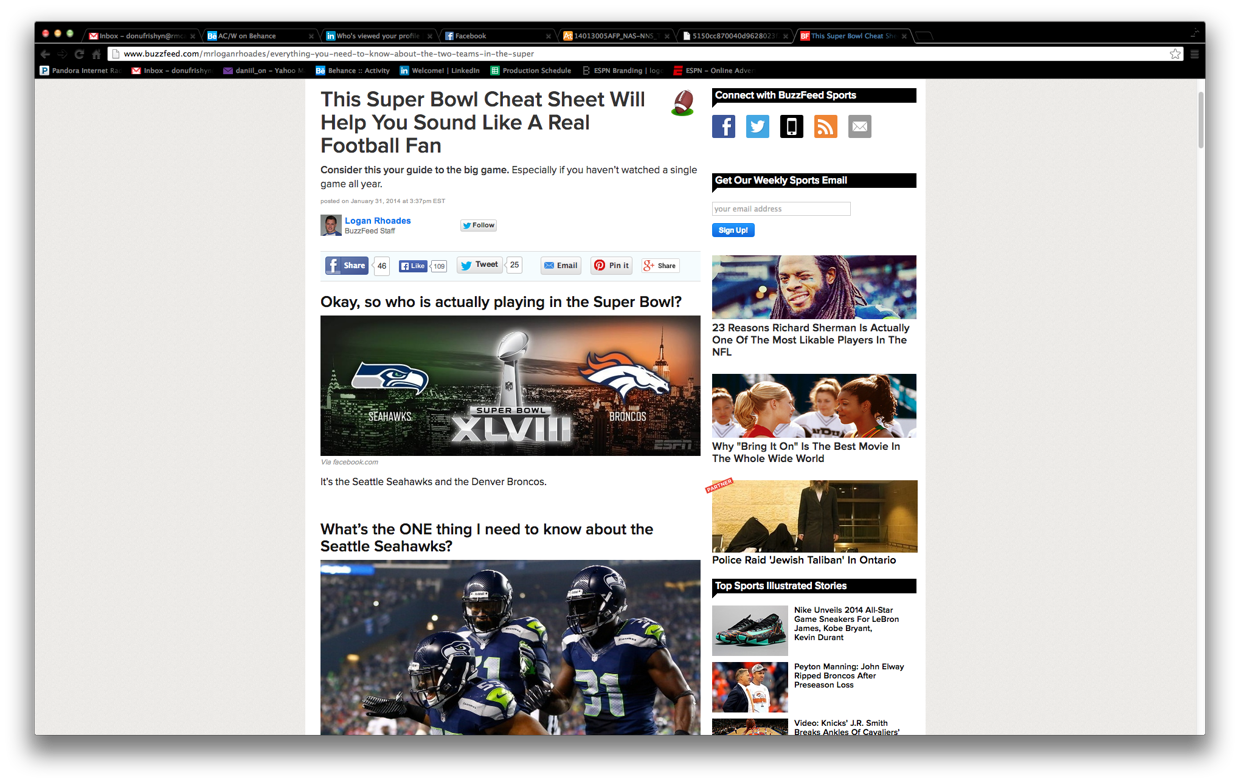Open Behance :: Activity bookmark
The image size is (1240, 783).
353,71
